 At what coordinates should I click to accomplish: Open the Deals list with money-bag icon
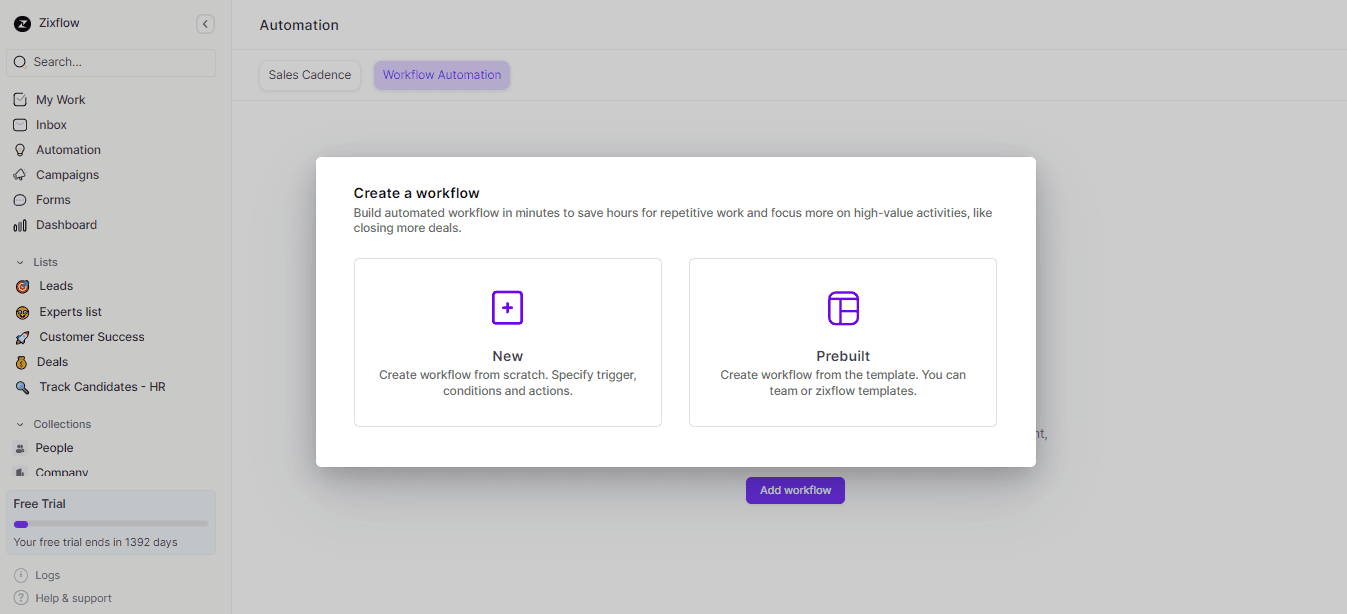click(23, 361)
